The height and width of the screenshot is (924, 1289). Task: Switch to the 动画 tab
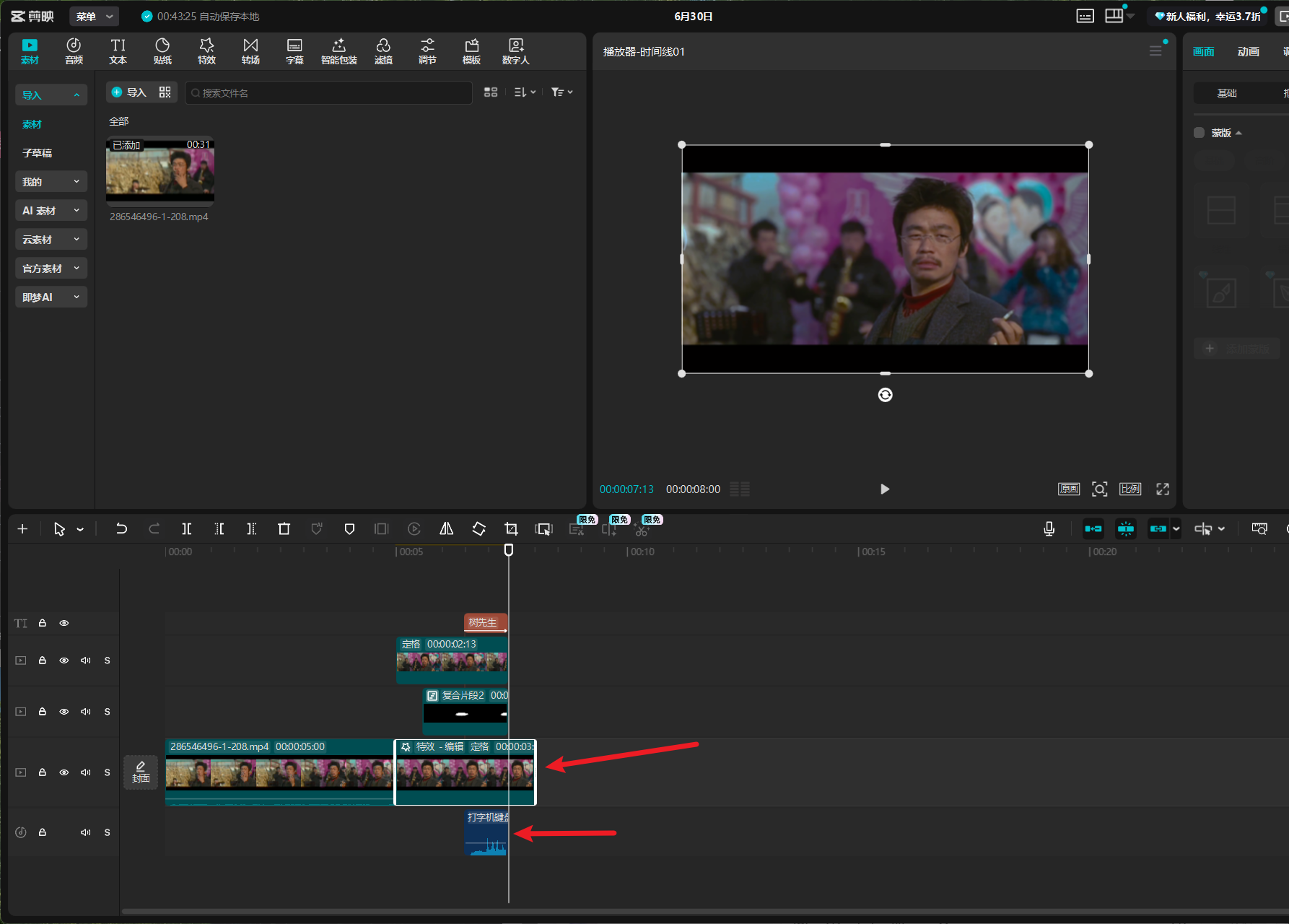pyautogui.click(x=1248, y=51)
